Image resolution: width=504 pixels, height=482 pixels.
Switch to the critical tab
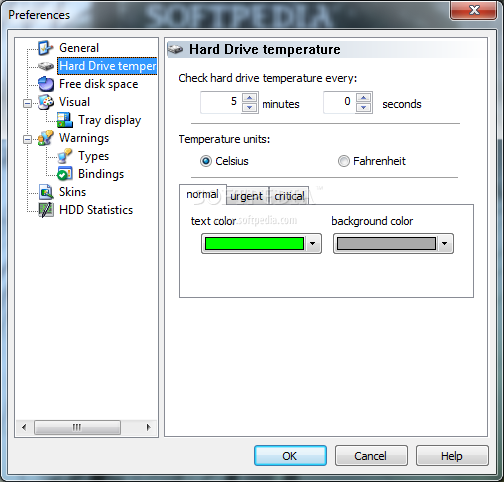tap(289, 196)
